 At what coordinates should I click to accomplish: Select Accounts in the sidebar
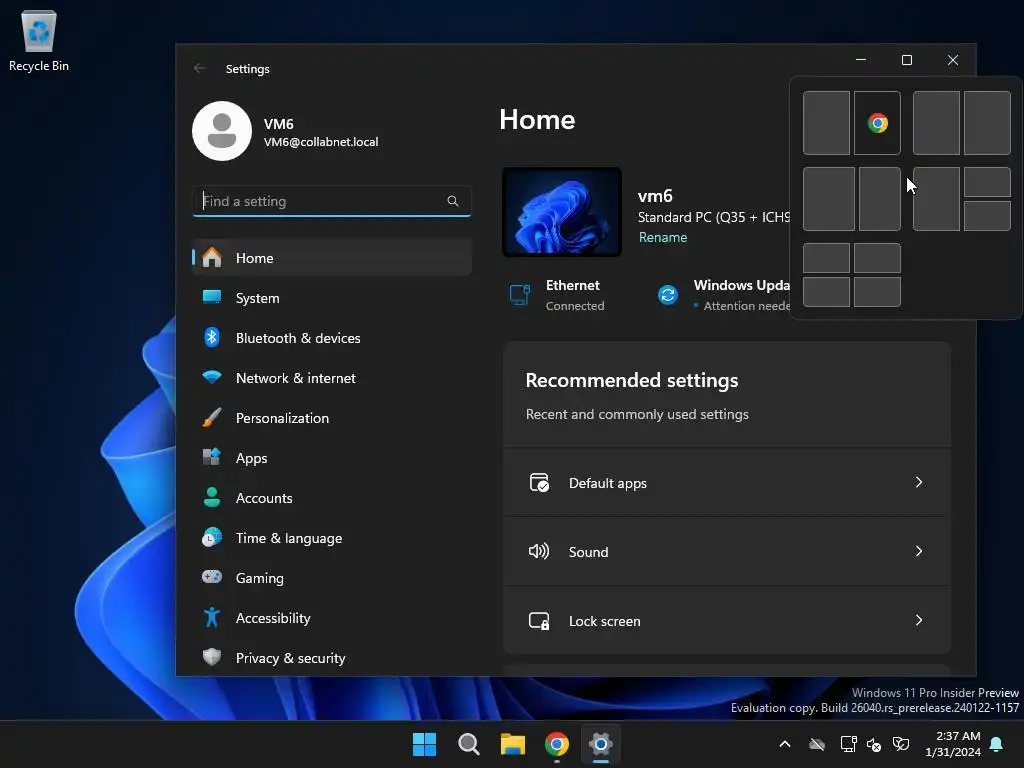click(x=332, y=498)
